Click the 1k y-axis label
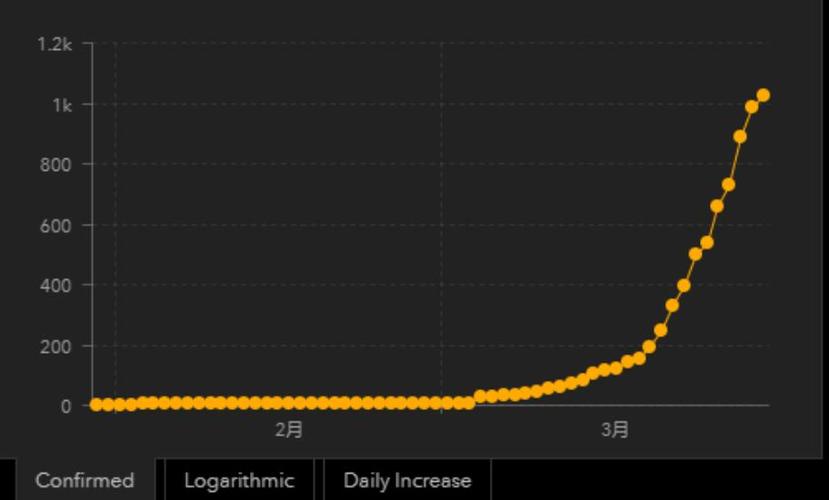The image size is (829, 500). (x=62, y=105)
